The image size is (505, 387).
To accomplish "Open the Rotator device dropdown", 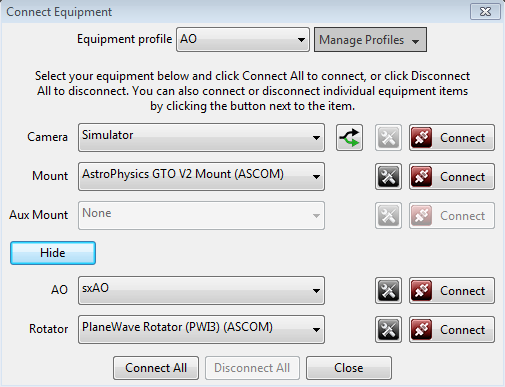I will click(201, 330).
